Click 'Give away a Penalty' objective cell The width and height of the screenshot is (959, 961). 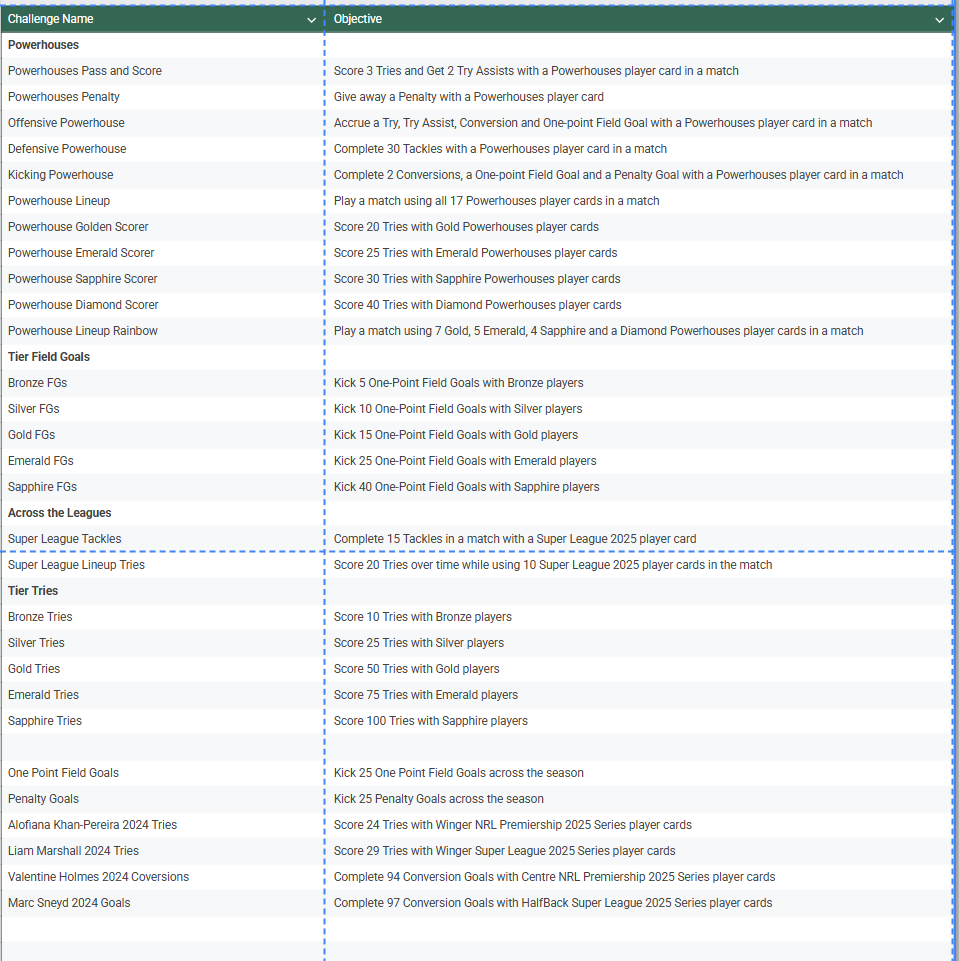[469, 97]
